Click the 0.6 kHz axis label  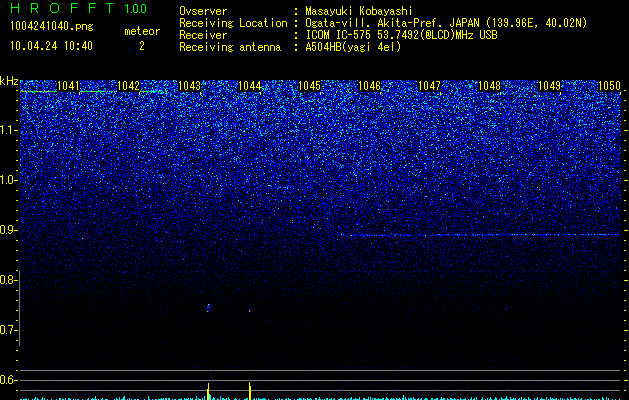pos(8,380)
